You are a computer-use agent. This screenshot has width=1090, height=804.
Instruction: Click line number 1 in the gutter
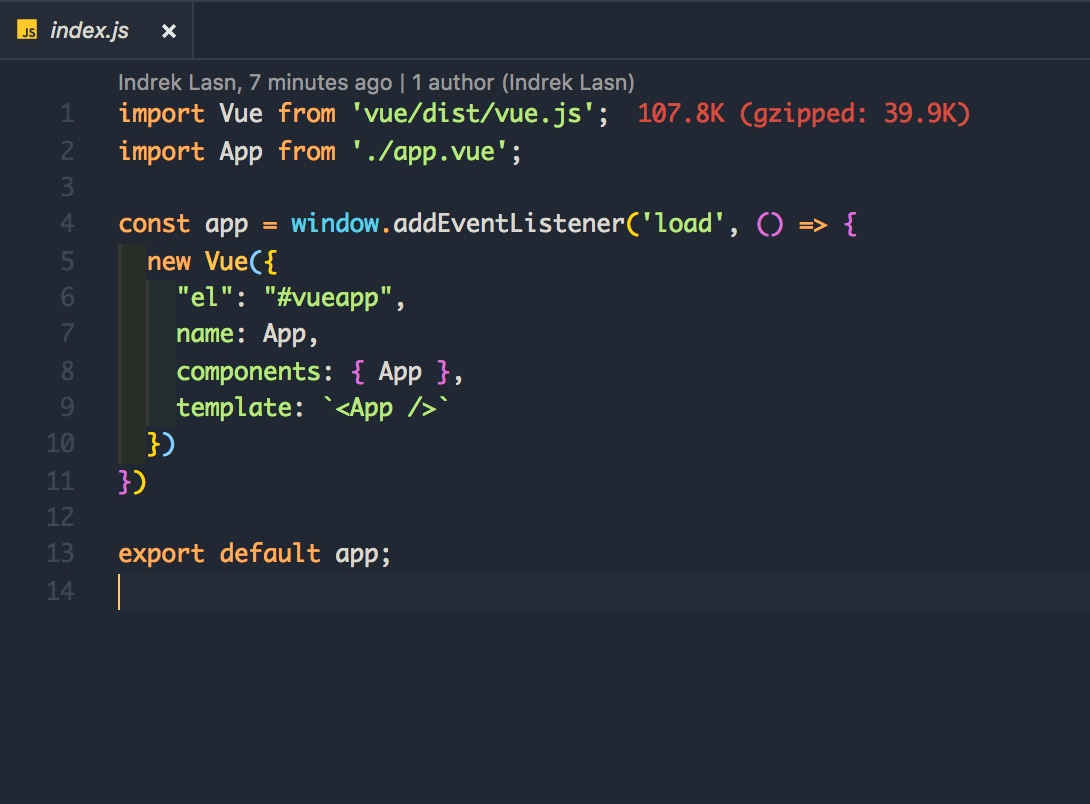click(x=67, y=113)
